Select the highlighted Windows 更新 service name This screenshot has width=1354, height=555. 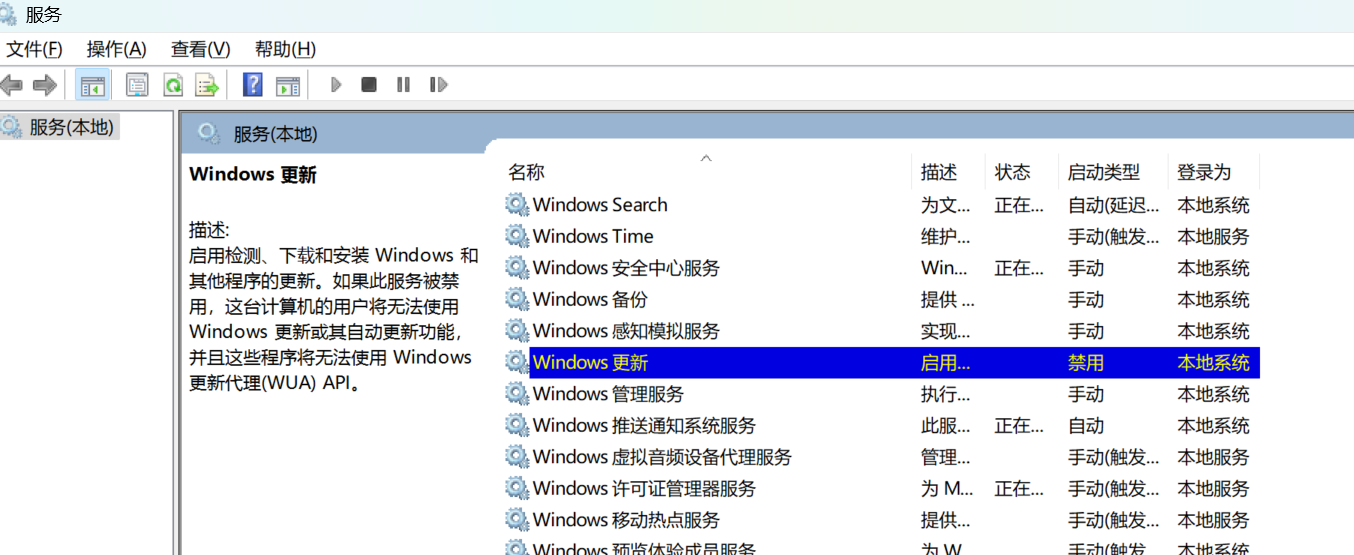(591, 362)
